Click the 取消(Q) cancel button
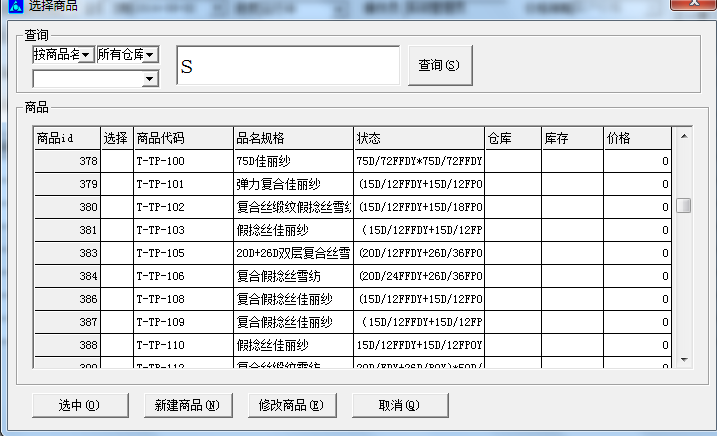Viewport: 717px width, 436px height. coord(400,405)
